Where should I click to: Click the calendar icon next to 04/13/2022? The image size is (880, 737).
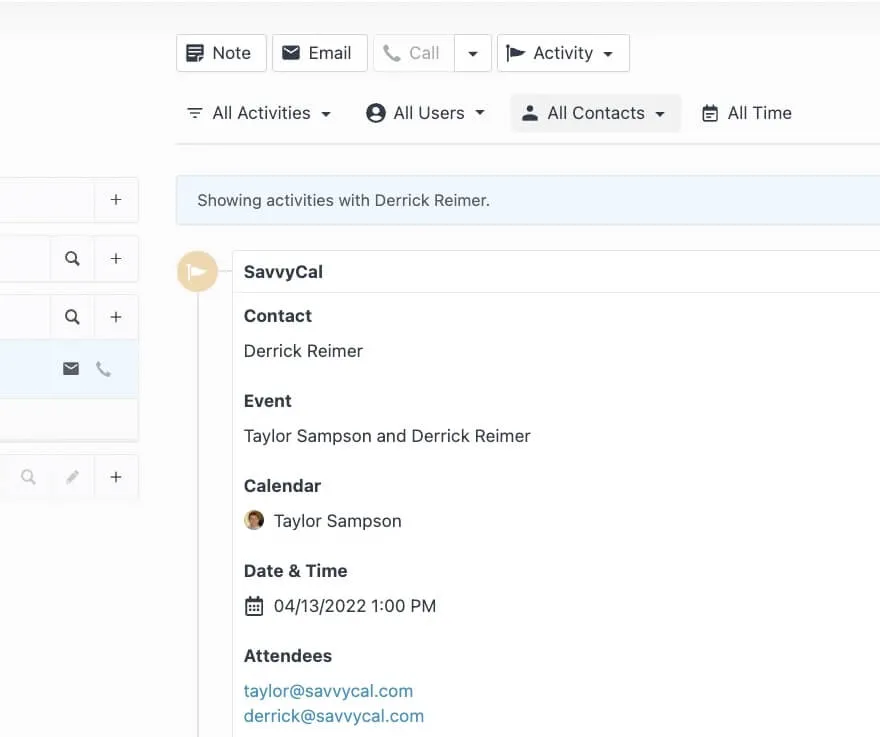(x=254, y=606)
